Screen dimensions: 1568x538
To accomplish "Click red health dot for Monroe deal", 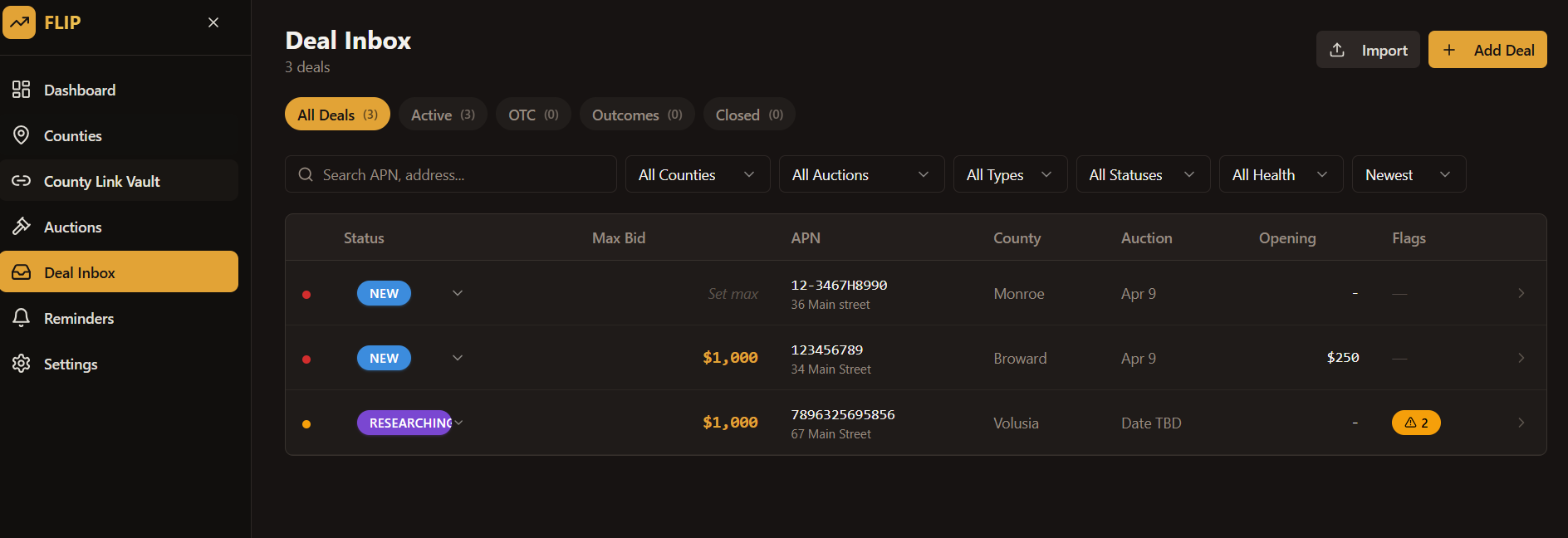I will [x=306, y=295].
